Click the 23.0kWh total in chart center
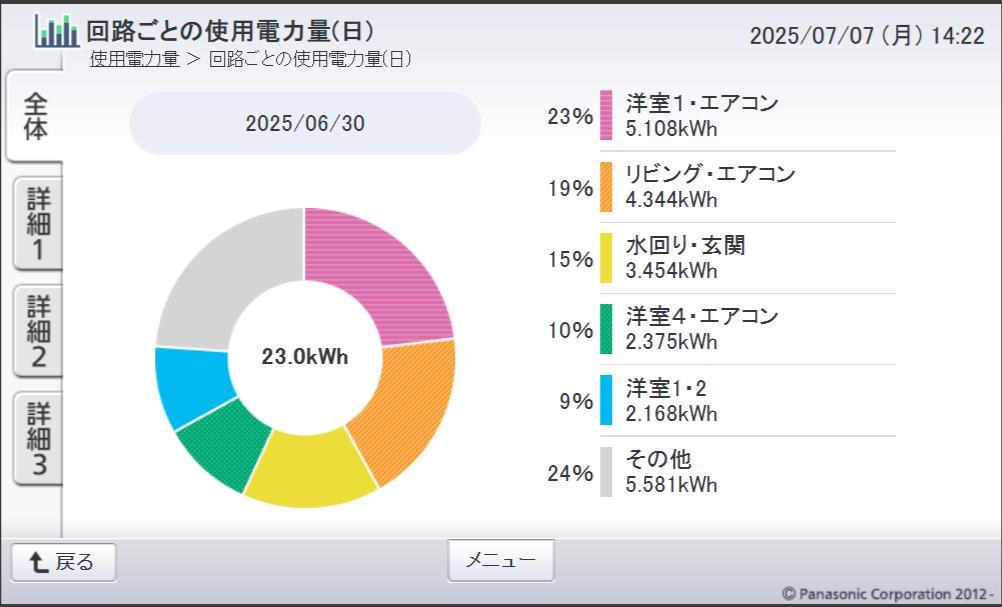Screen dimensions: 1002x607 pos(305,357)
